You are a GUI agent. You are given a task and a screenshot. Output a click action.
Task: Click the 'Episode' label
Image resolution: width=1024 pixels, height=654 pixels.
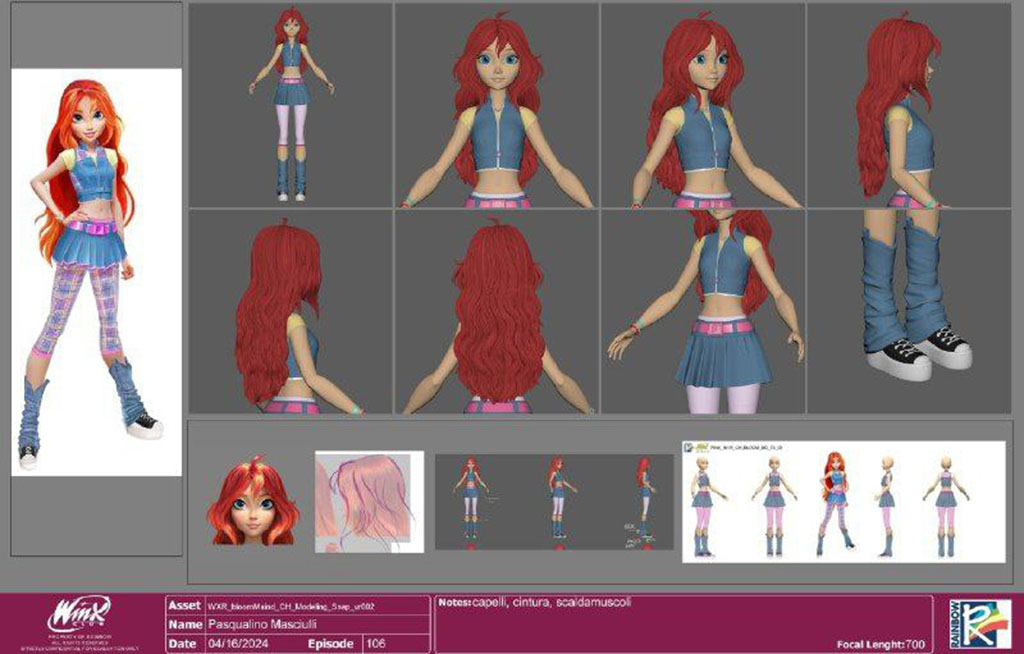point(330,644)
